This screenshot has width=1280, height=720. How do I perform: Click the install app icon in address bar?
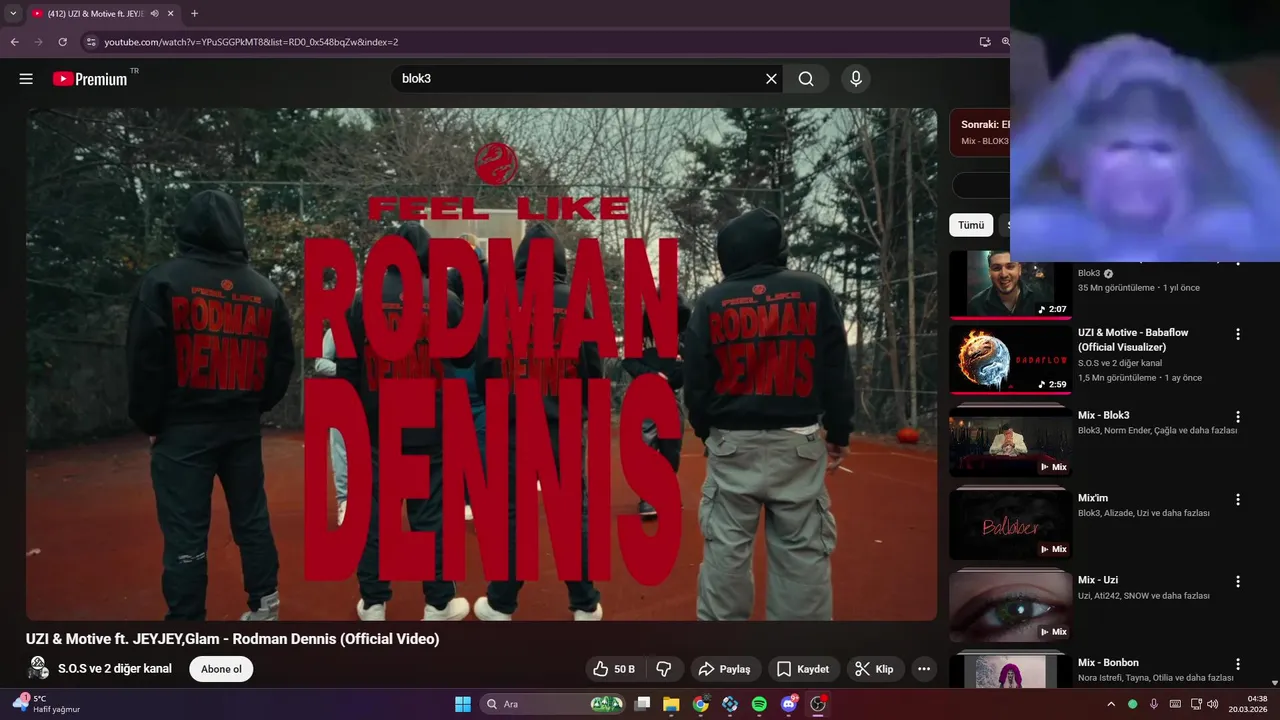pos(985,42)
